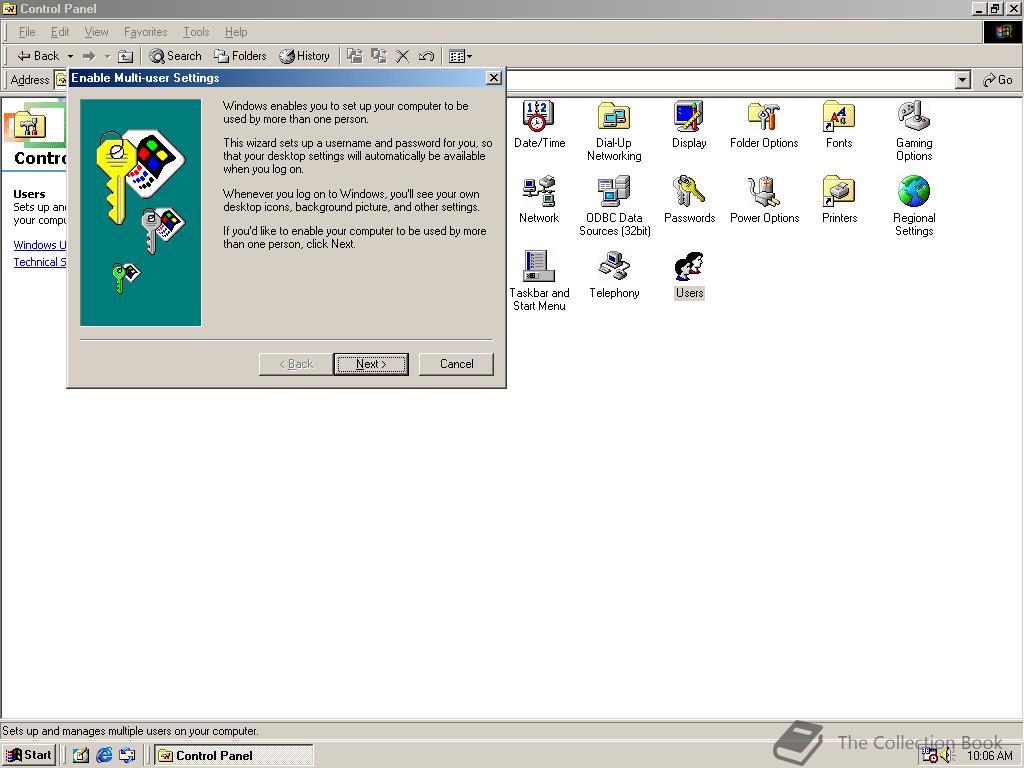
Task: Close the Enable Multi-user Settings dialog
Action: pyautogui.click(x=494, y=78)
